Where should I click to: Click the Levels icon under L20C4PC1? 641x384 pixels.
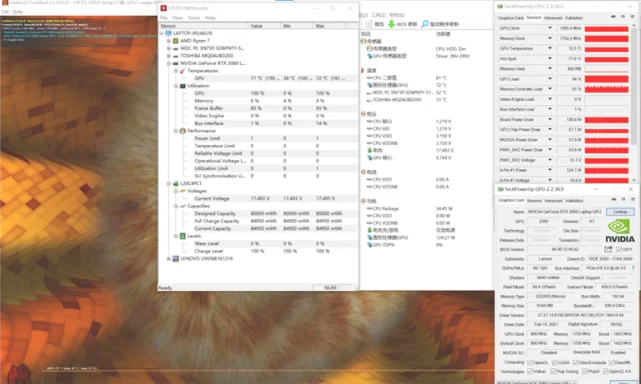(x=183, y=236)
